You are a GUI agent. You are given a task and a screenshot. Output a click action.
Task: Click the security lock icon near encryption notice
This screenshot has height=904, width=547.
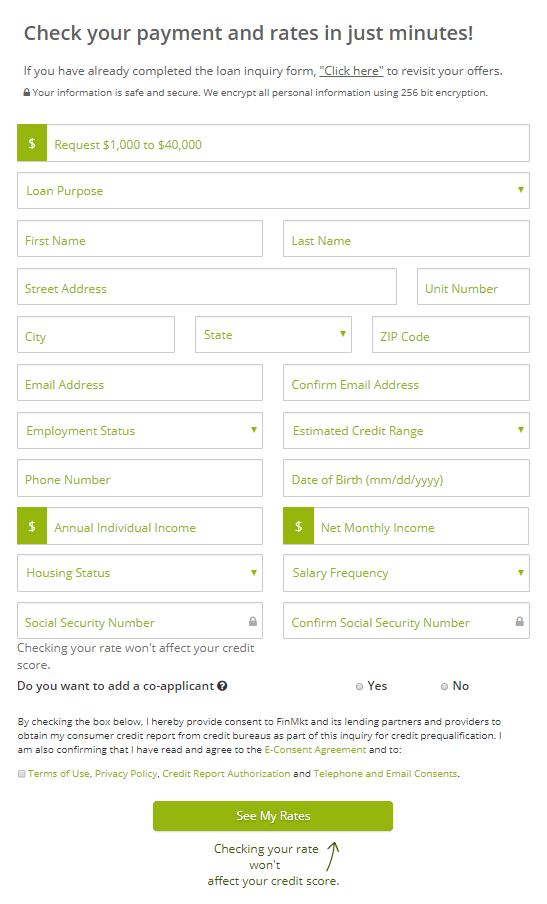[x=27, y=92]
